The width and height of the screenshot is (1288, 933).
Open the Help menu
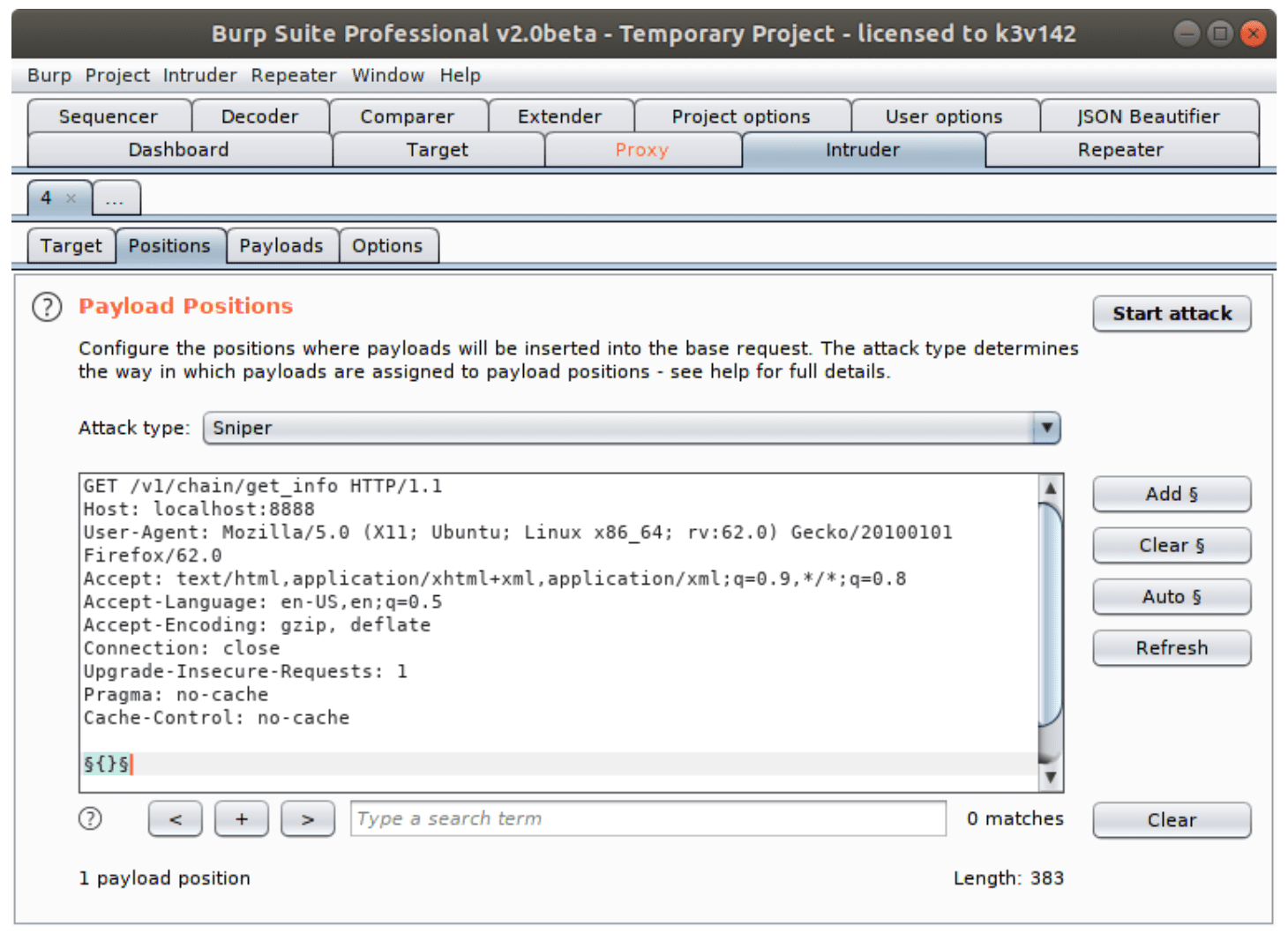[461, 76]
